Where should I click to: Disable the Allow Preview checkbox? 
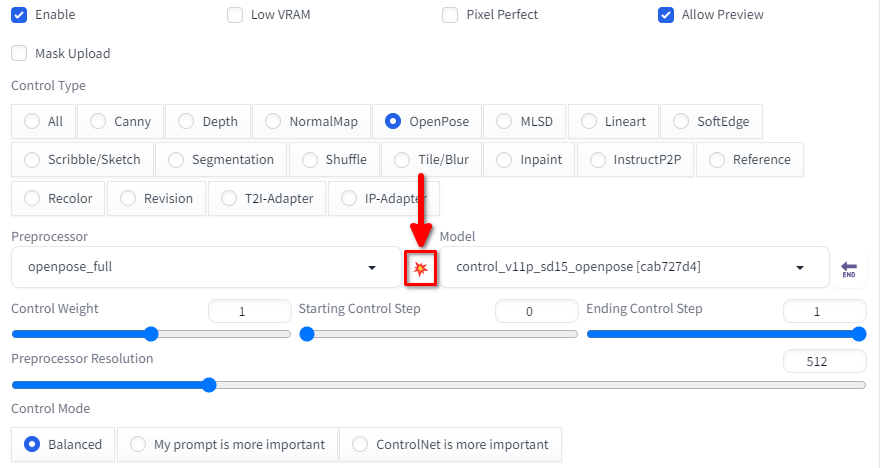point(666,15)
